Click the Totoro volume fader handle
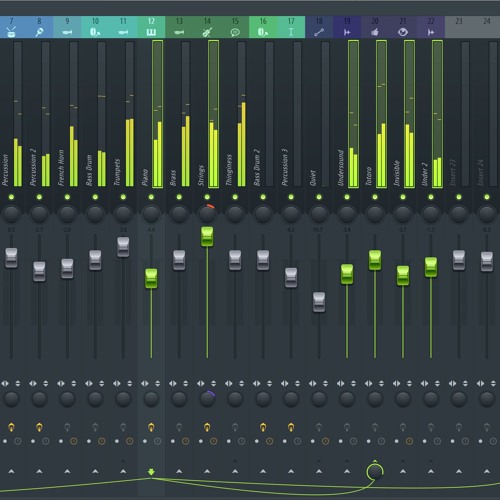Viewport: 500px width, 500px height. pyautogui.click(x=375, y=260)
